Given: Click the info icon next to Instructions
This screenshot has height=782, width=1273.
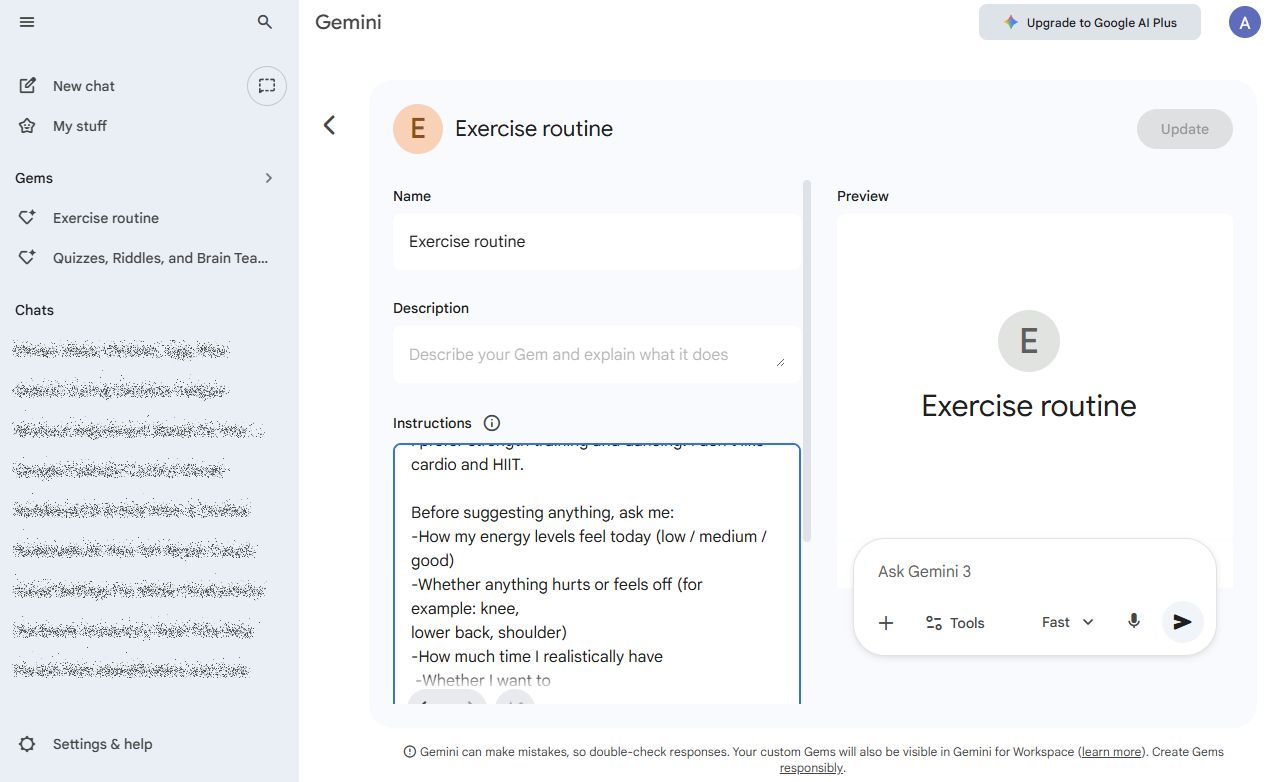Looking at the screenshot, I should tap(492, 423).
